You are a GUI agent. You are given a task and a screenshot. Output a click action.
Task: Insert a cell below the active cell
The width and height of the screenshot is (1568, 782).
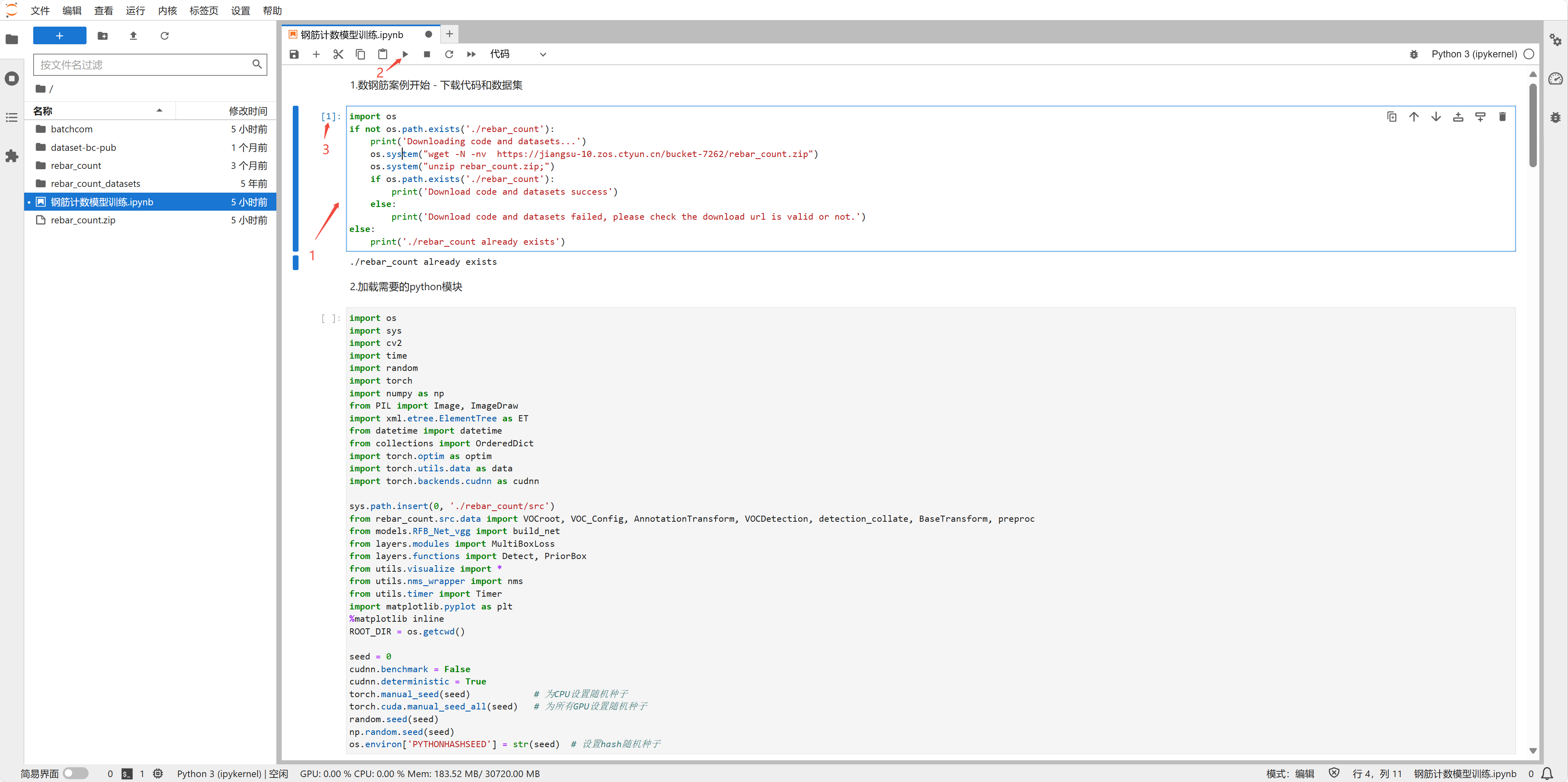click(1480, 117)
